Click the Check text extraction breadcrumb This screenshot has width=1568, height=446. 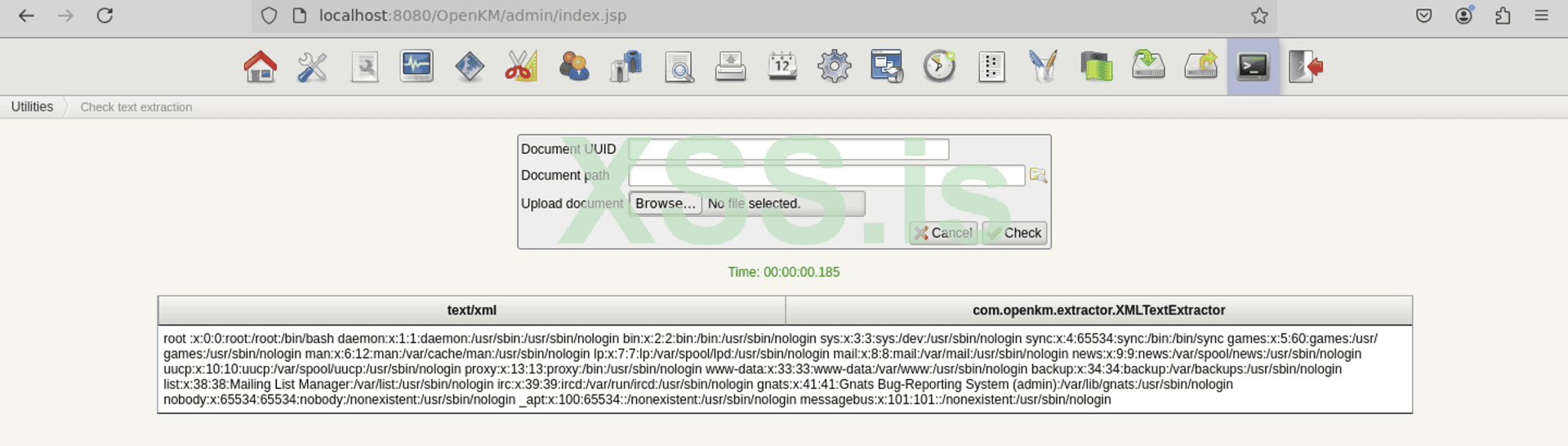136,107
